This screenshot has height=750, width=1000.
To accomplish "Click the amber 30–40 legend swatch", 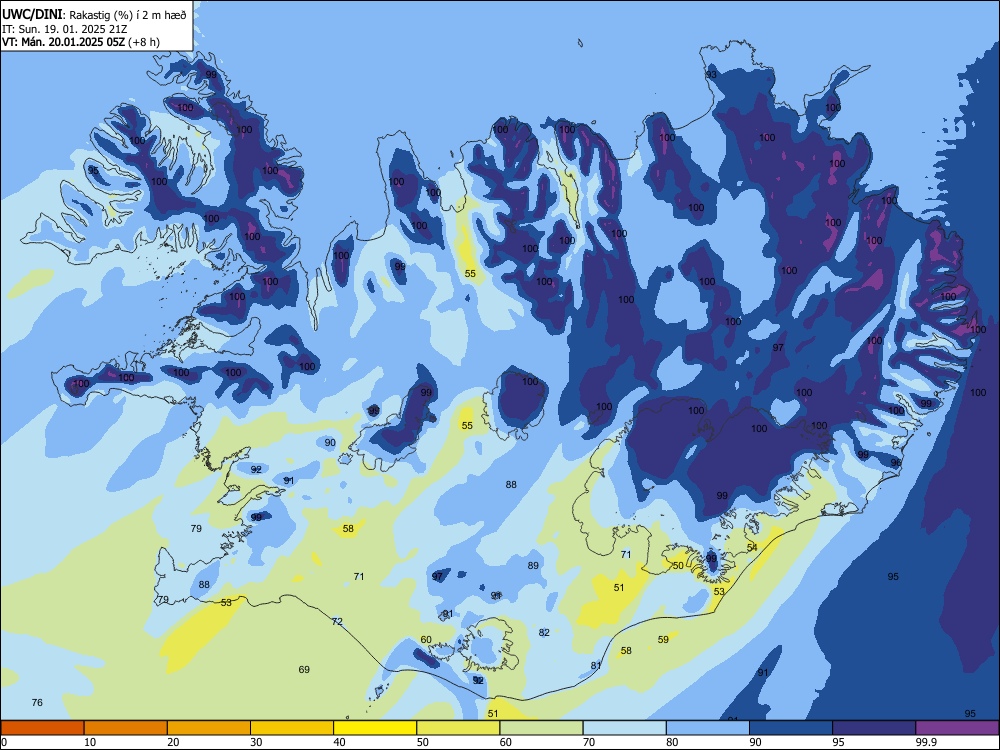I will pyautogui.click(x=292, y=728).
